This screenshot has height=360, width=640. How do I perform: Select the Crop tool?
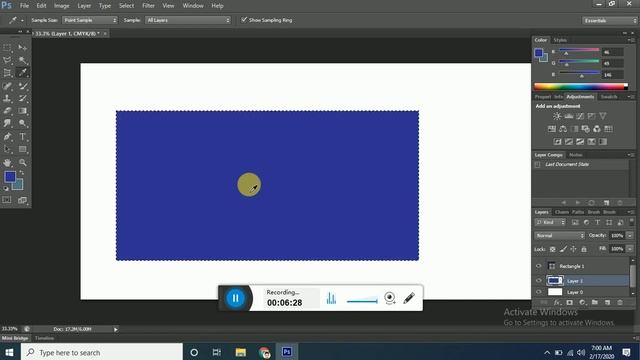point(7,73)
